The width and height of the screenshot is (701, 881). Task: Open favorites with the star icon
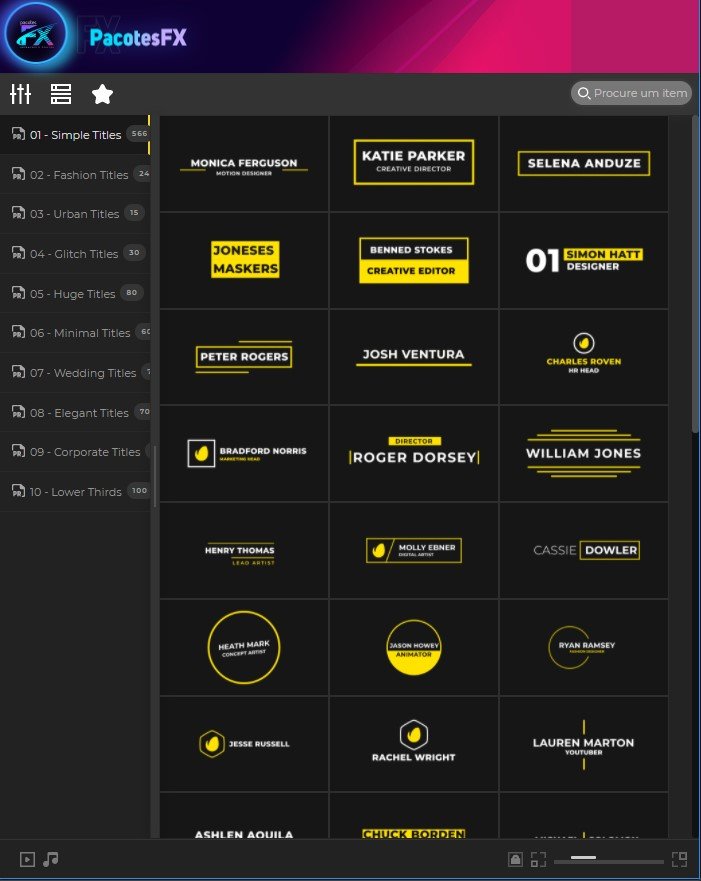pos(102,94)
